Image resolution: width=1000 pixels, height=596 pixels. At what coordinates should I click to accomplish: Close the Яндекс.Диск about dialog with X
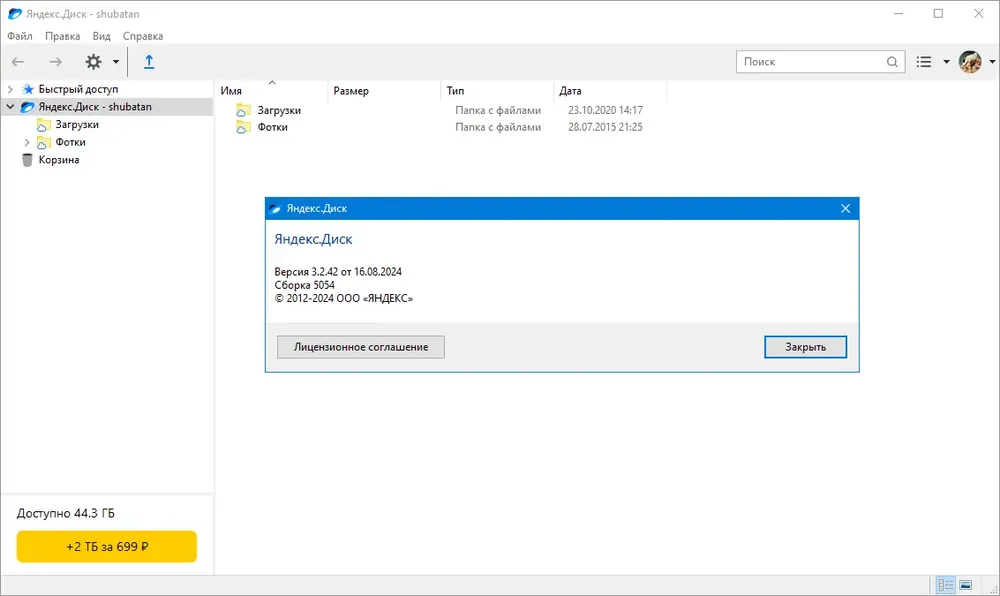coord(845,208)
